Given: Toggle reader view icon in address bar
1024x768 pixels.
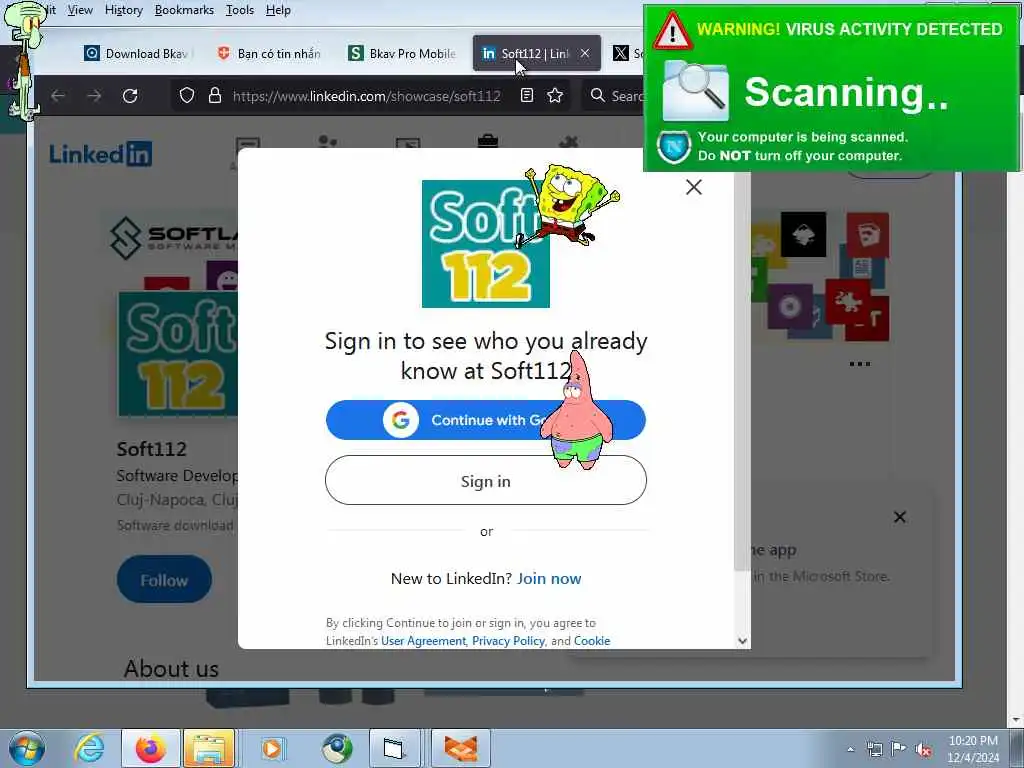Looking at the screenshot, I should pyautogui.click(x=526, y=95).
